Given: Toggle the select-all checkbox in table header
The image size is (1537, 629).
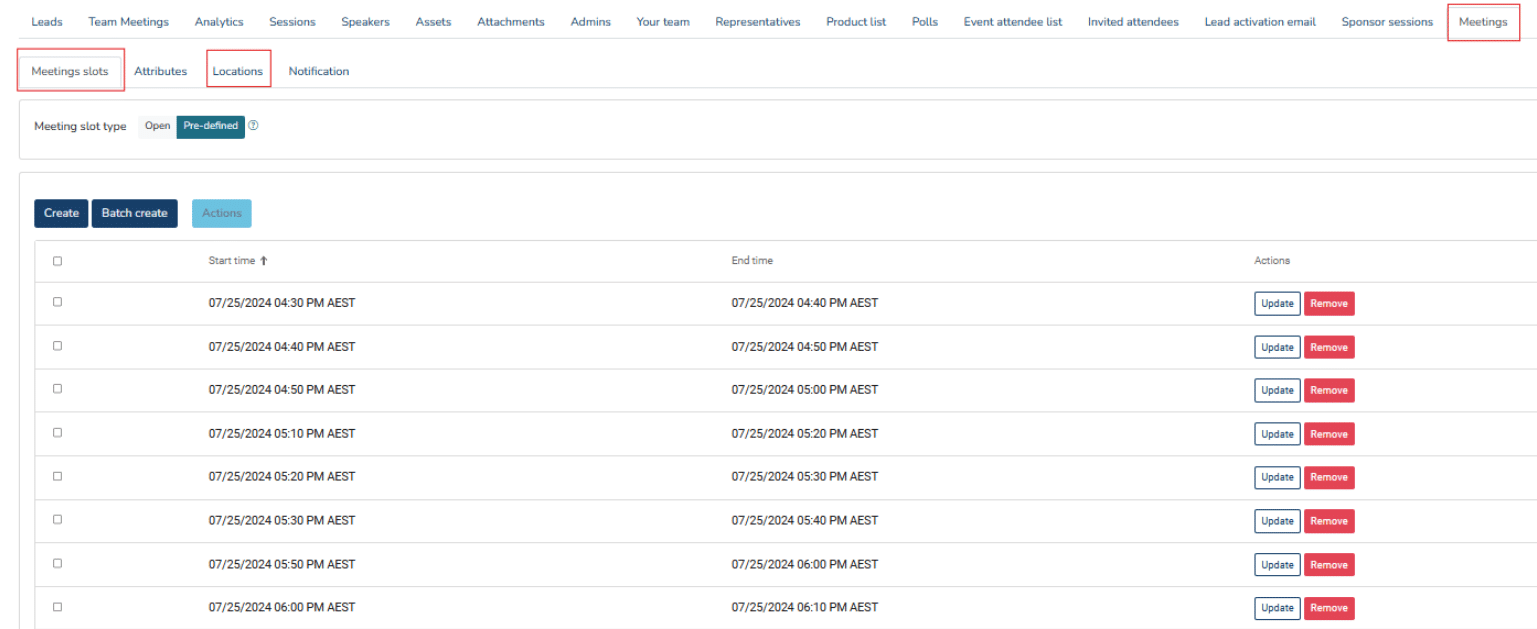Looking at the screenshot, I should click(x=57, y=261).
